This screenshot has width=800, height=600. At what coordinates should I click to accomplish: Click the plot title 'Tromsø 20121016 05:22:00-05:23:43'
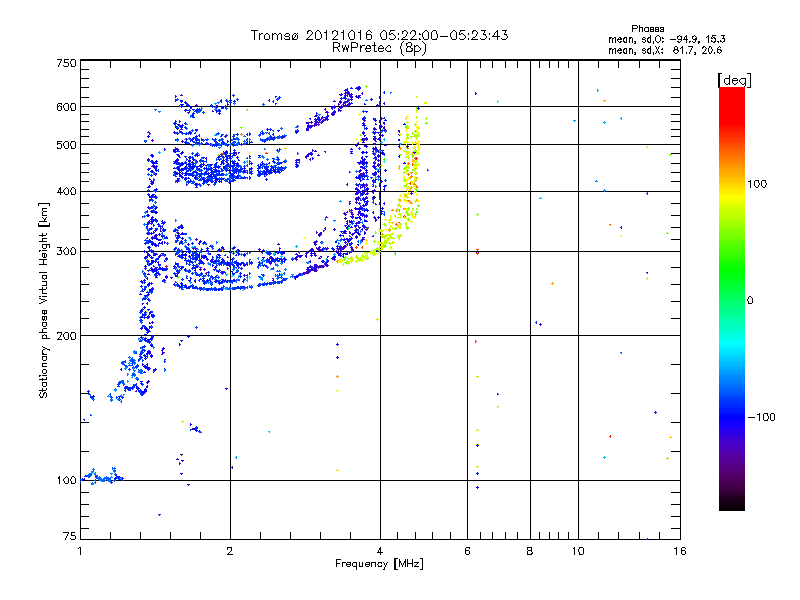tap(379, 35)
